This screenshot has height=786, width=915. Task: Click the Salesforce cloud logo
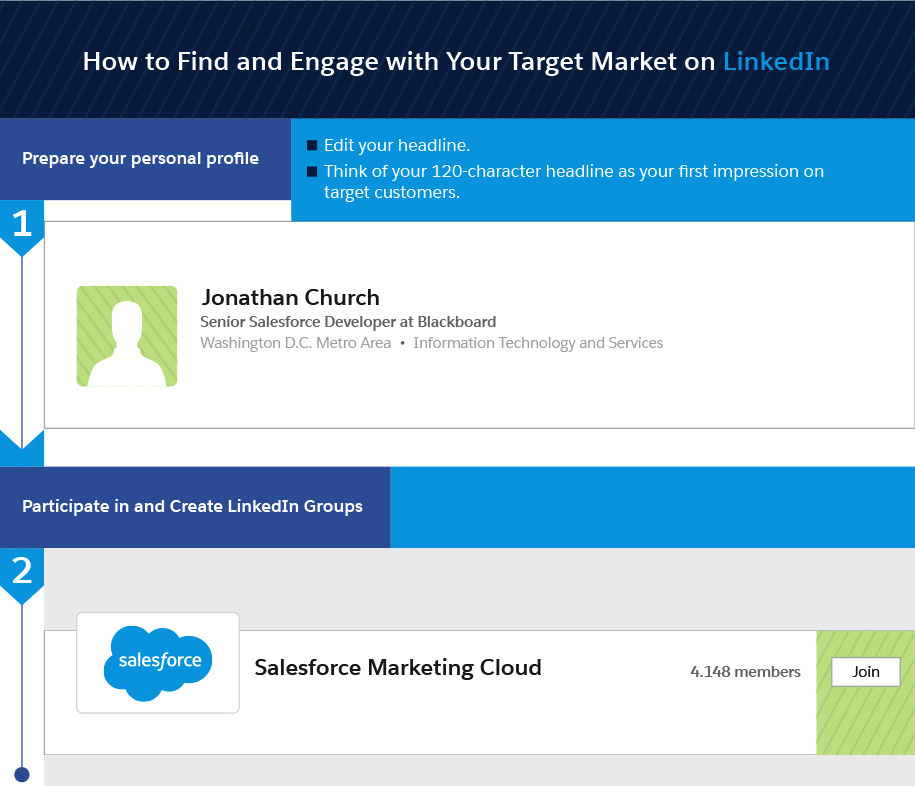pos(158,661)
